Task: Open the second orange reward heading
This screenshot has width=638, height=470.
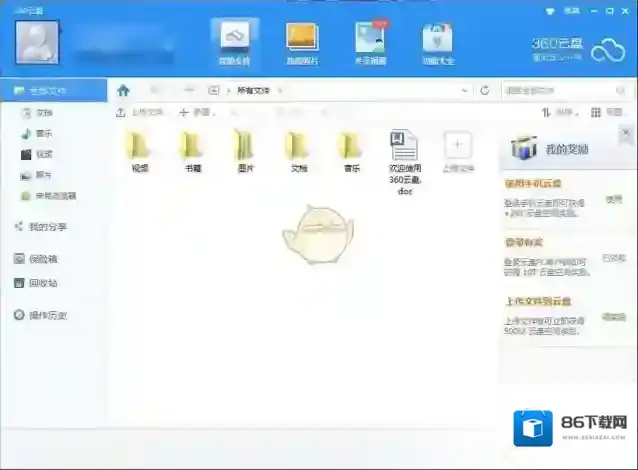Action: [x=524, y=243]
